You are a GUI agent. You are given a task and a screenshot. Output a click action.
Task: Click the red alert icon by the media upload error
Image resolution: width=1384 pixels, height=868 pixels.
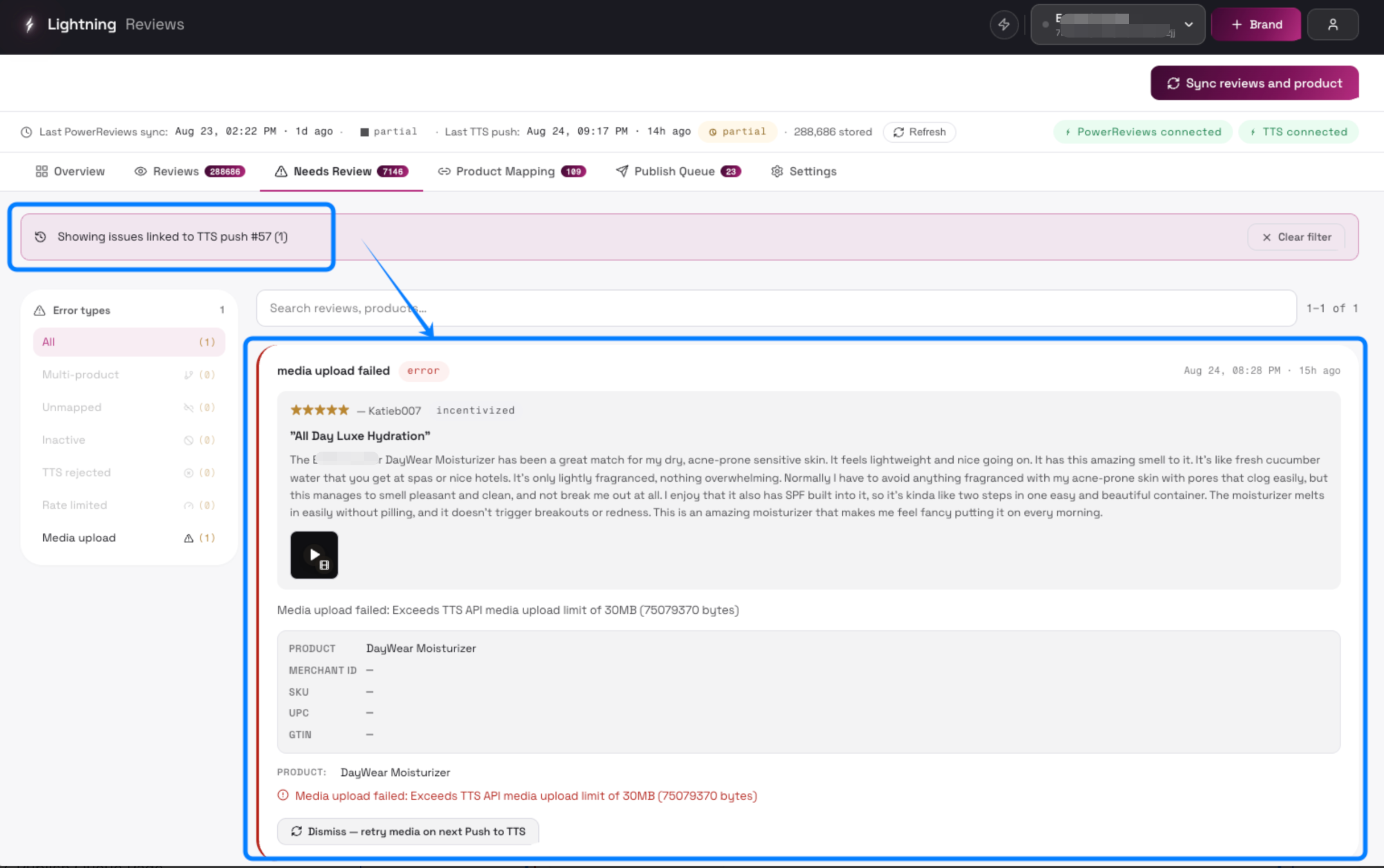click(283, 796)
